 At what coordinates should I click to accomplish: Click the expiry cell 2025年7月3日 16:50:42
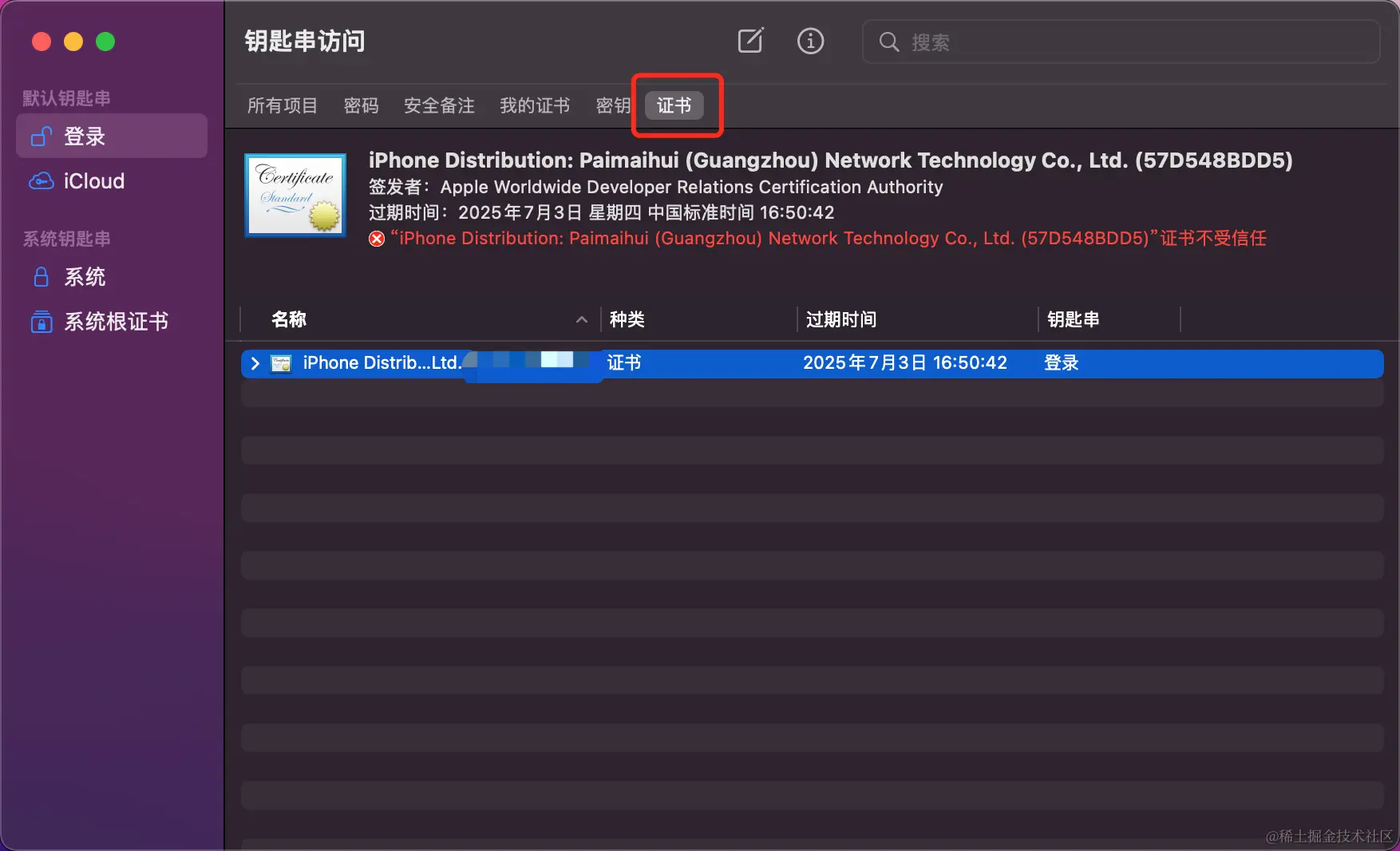point(905,363)
